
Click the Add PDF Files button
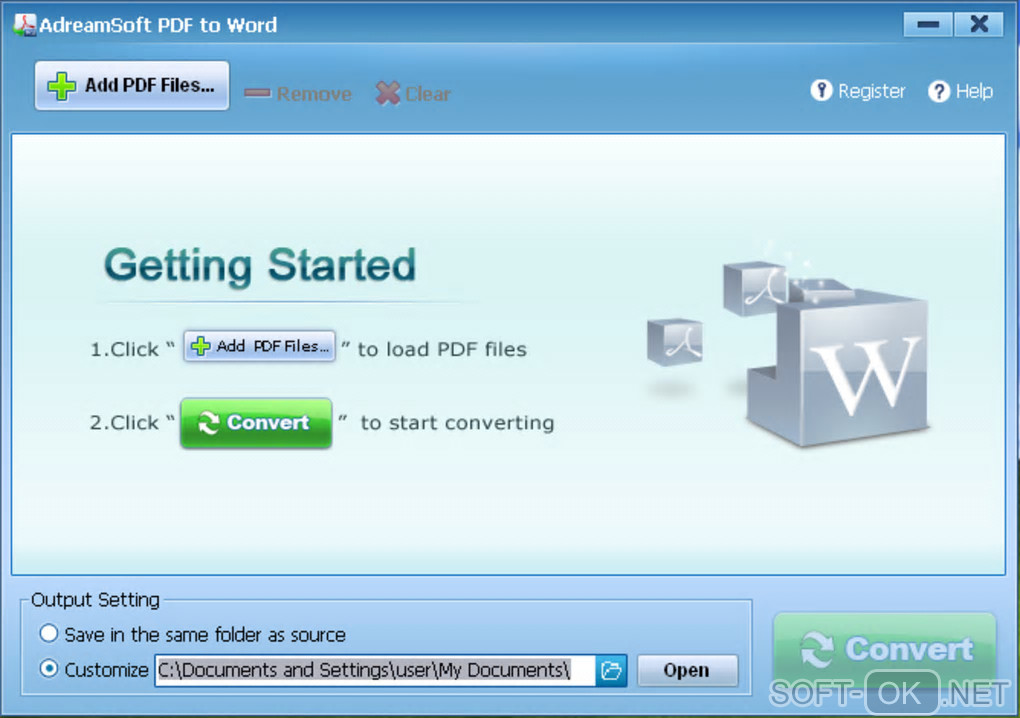132,85
